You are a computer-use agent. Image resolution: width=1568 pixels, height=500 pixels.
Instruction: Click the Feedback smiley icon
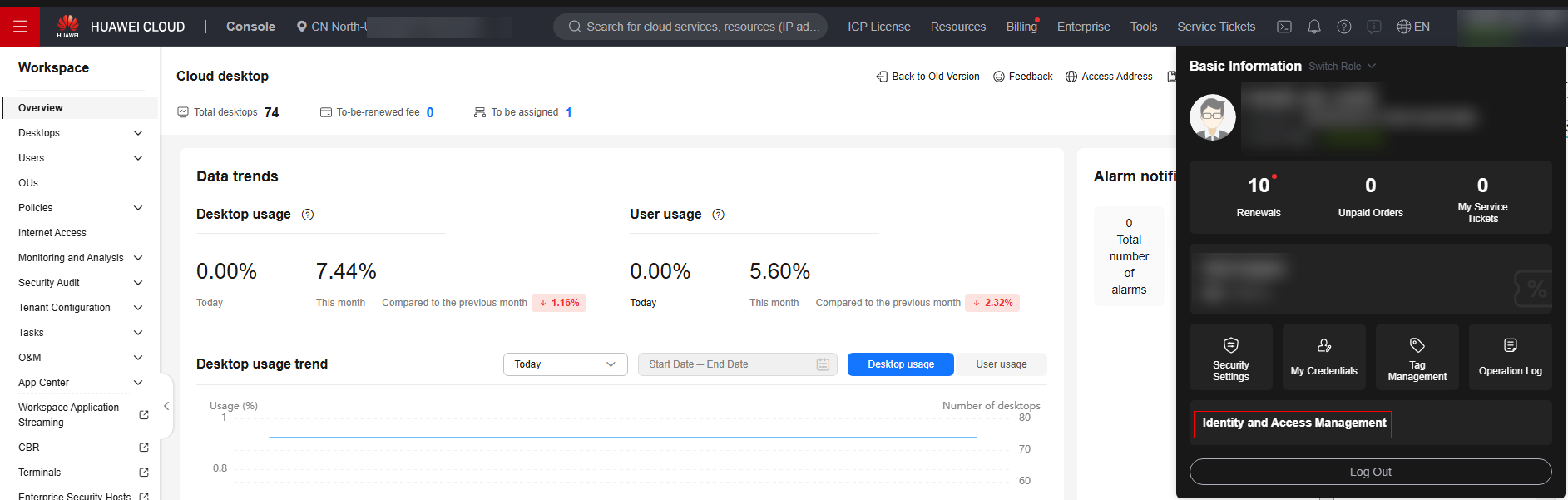(x=999, y=77)
